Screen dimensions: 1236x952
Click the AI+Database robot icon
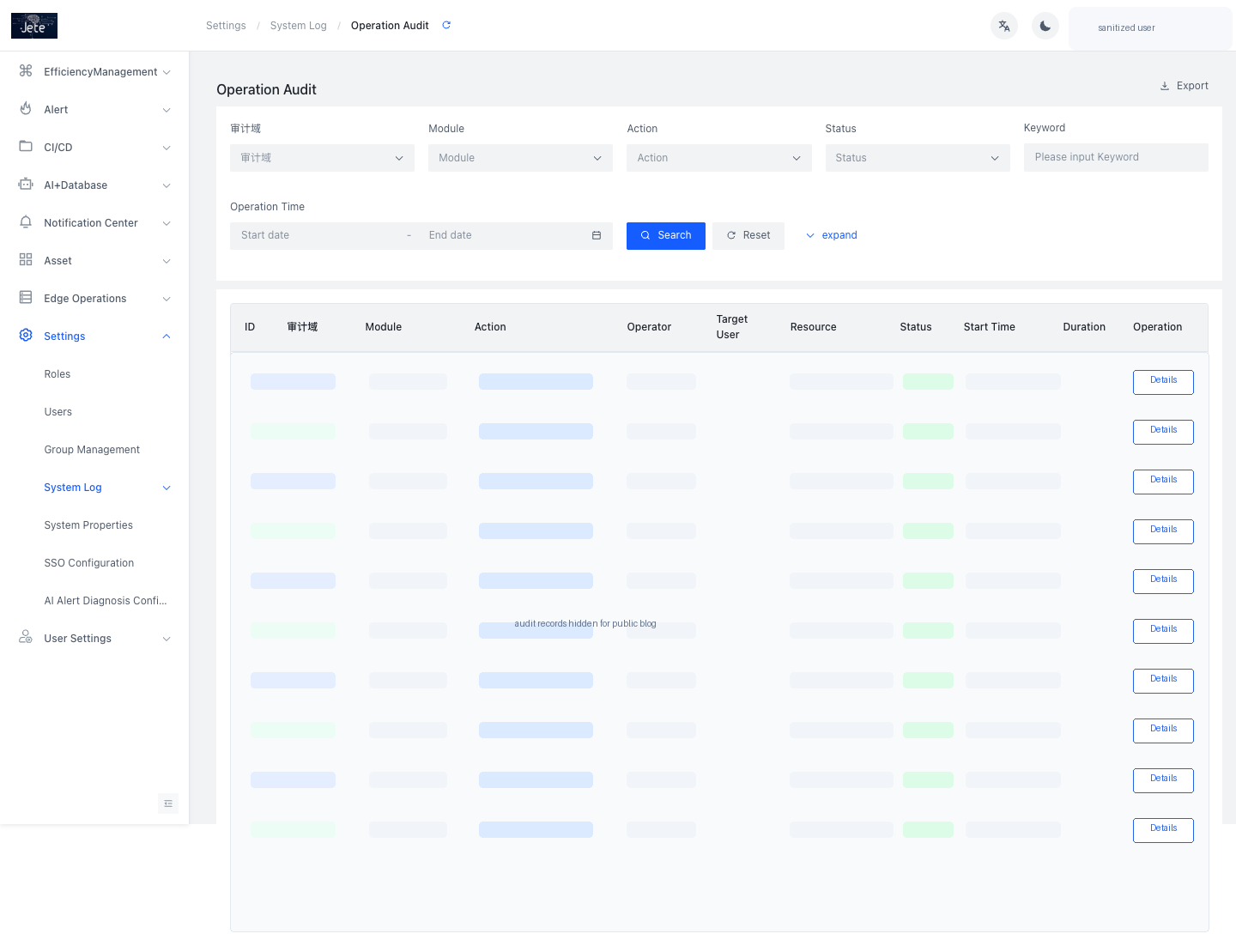[x=26, y=185]
